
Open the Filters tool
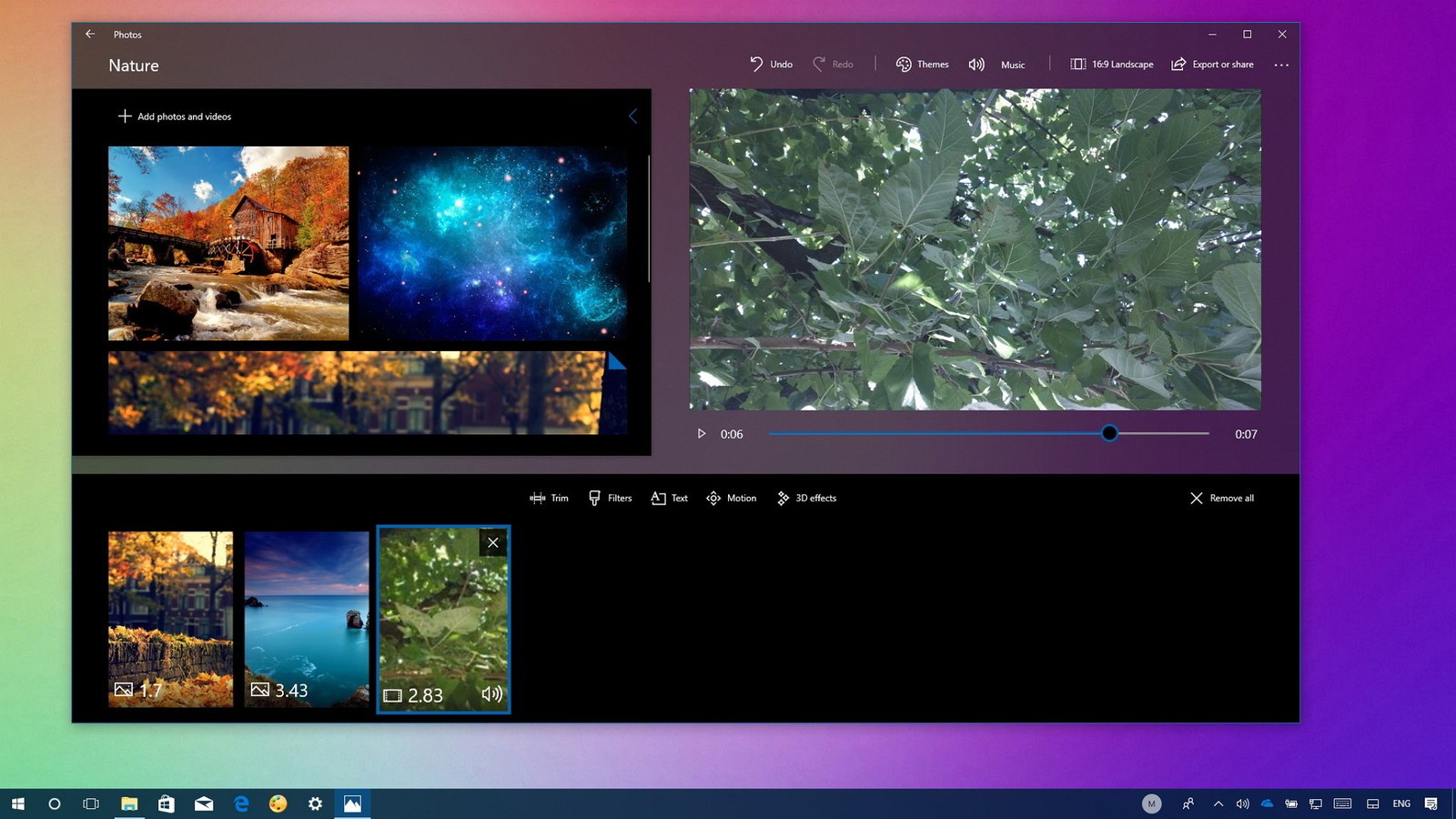(609, 498)
